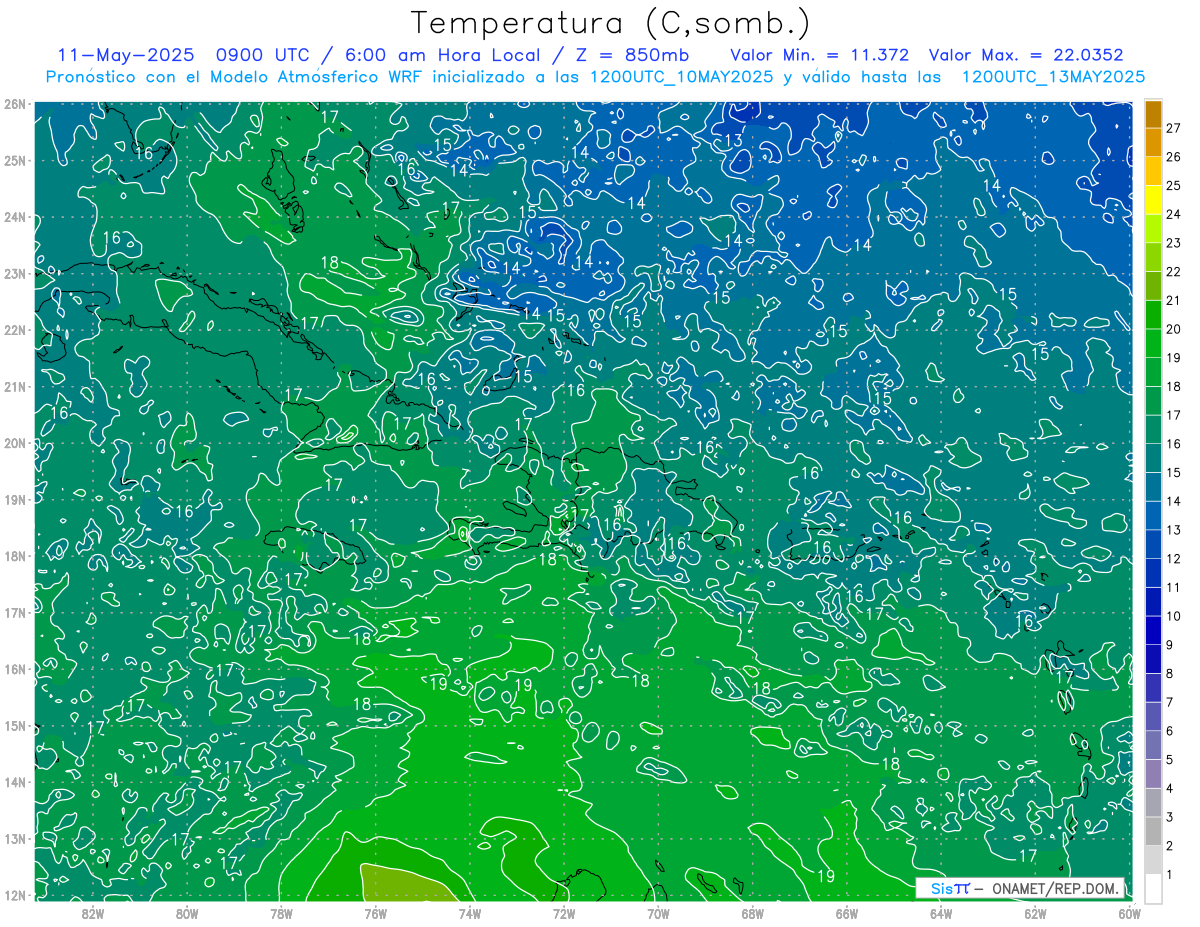Click the 60W longitude axis label
The width and height of the screenshot is (1200, 927).
(1129, 913)
